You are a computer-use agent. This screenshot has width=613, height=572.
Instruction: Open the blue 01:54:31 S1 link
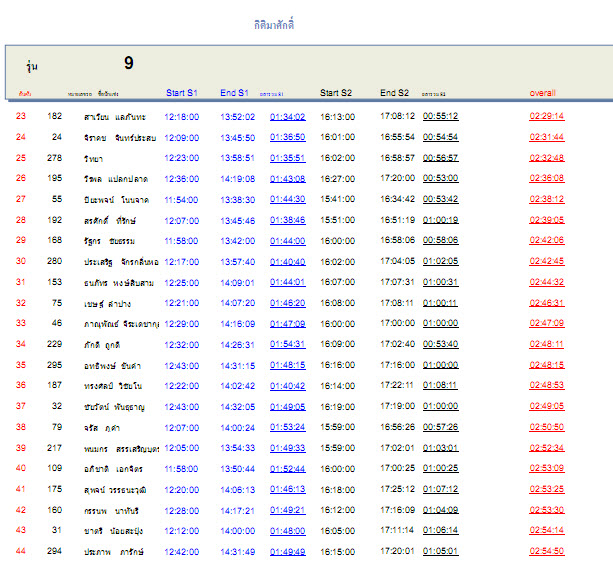(x=287, y=344)
